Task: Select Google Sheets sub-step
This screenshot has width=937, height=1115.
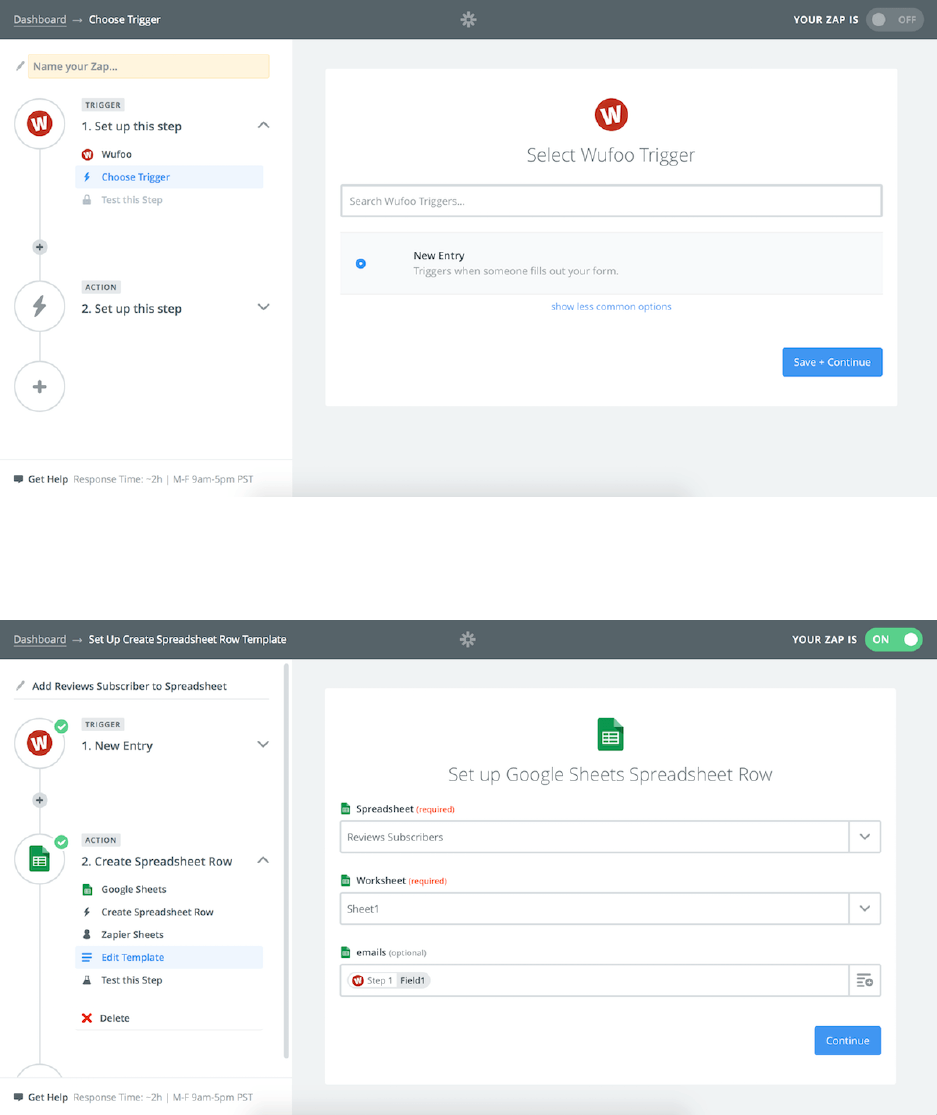Action: tap(169, 890)
